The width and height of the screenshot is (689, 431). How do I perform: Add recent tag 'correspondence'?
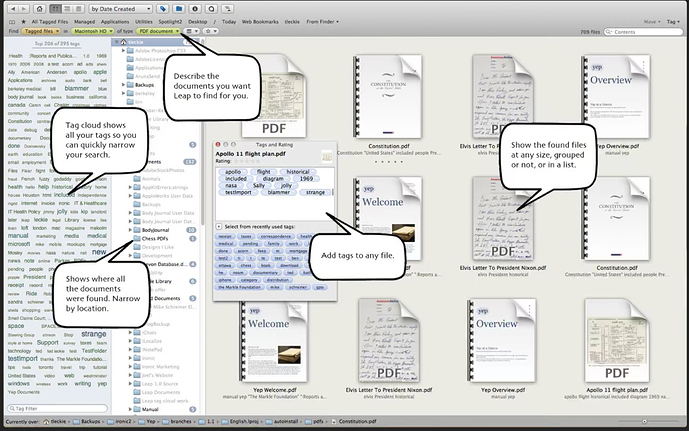coord(276,236)
